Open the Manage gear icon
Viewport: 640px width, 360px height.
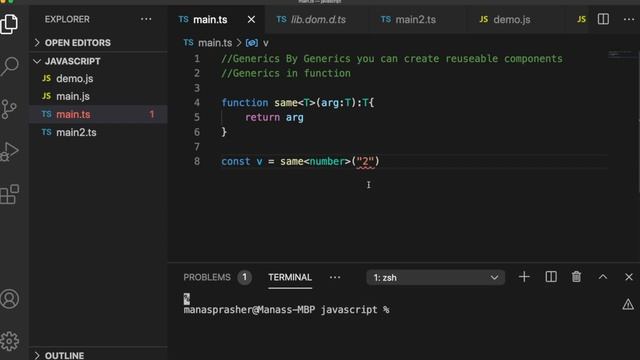9,341
